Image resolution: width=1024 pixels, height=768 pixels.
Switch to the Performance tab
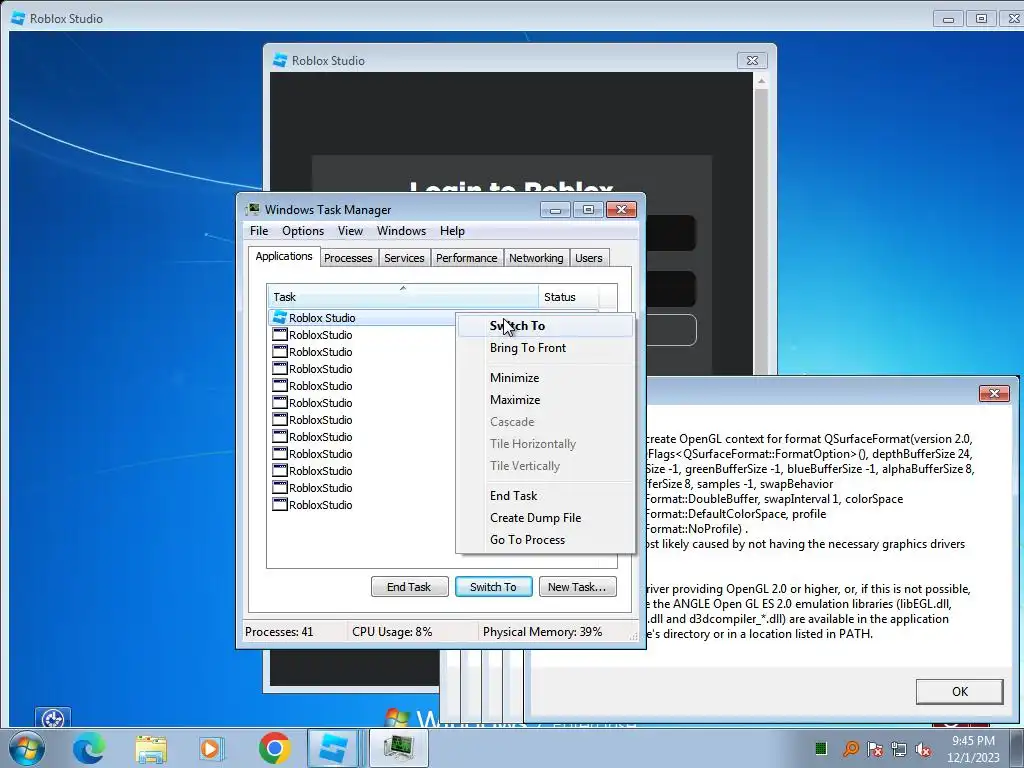[x=466, y=258]
